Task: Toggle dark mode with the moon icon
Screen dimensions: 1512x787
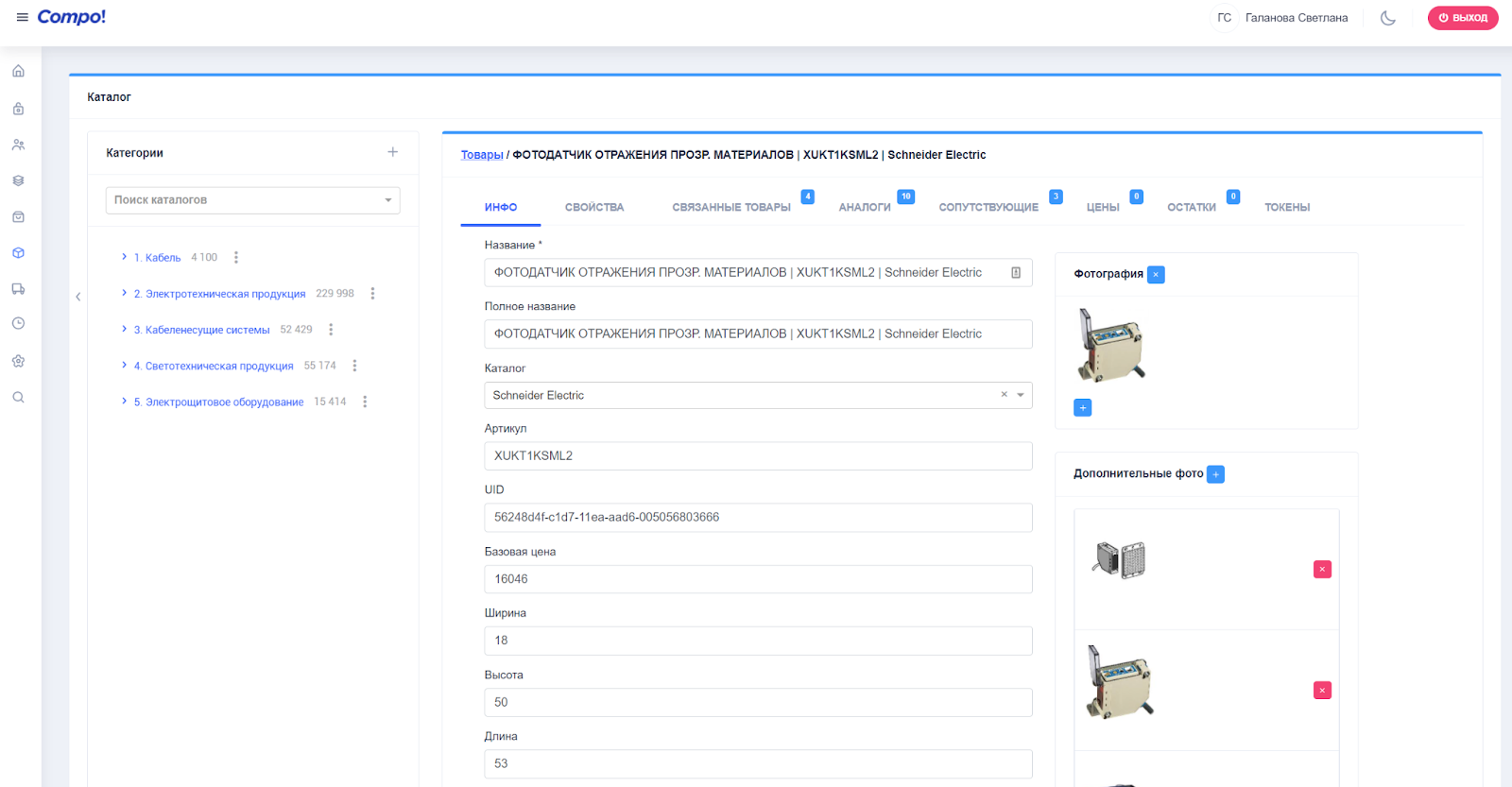Action: coord(1388,18)
